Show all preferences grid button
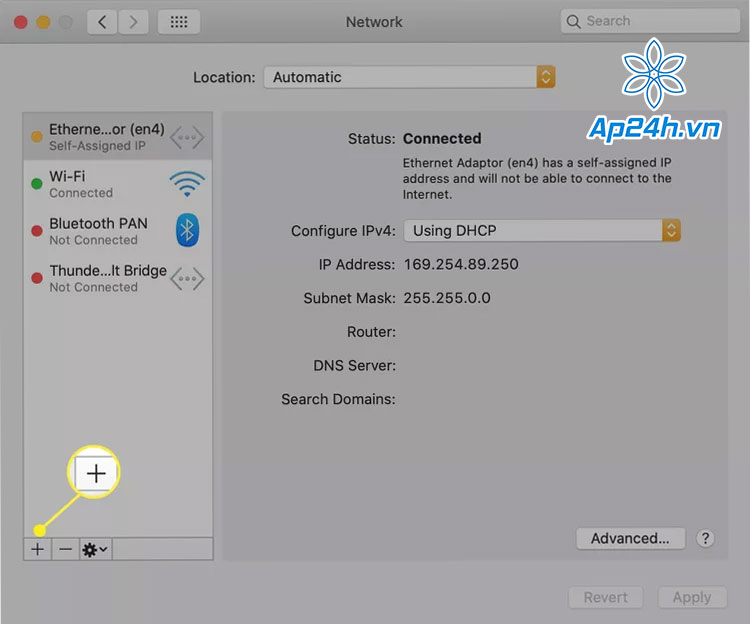 (x=179, y=22)
